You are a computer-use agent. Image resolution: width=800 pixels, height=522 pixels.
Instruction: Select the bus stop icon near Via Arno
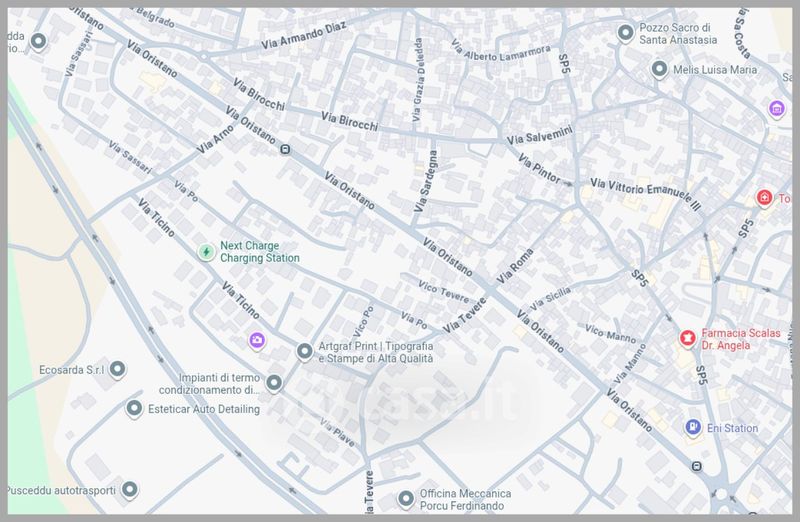pyautogui.click(x=286, y=150)
